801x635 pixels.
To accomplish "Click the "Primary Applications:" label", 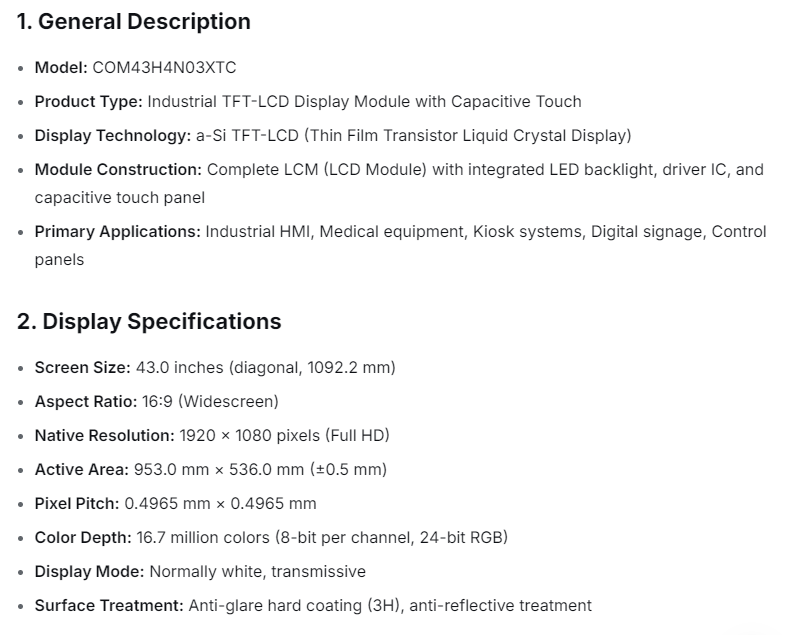I will (117, 231).
